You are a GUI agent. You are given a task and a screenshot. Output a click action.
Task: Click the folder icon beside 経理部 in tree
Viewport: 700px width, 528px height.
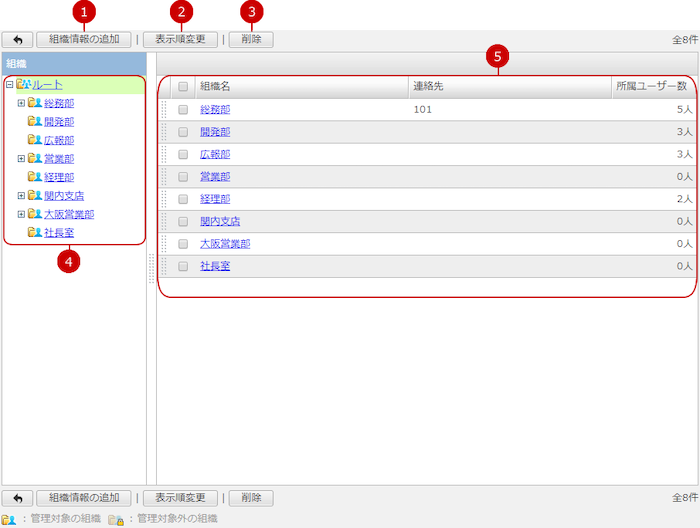point(35,177)
